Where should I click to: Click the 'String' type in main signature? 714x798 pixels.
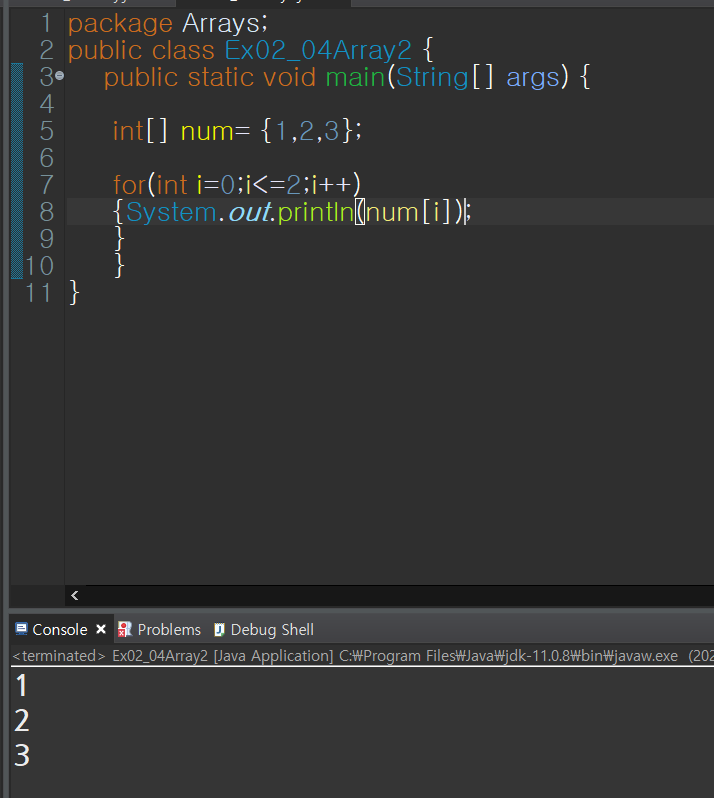pos(432,77)
